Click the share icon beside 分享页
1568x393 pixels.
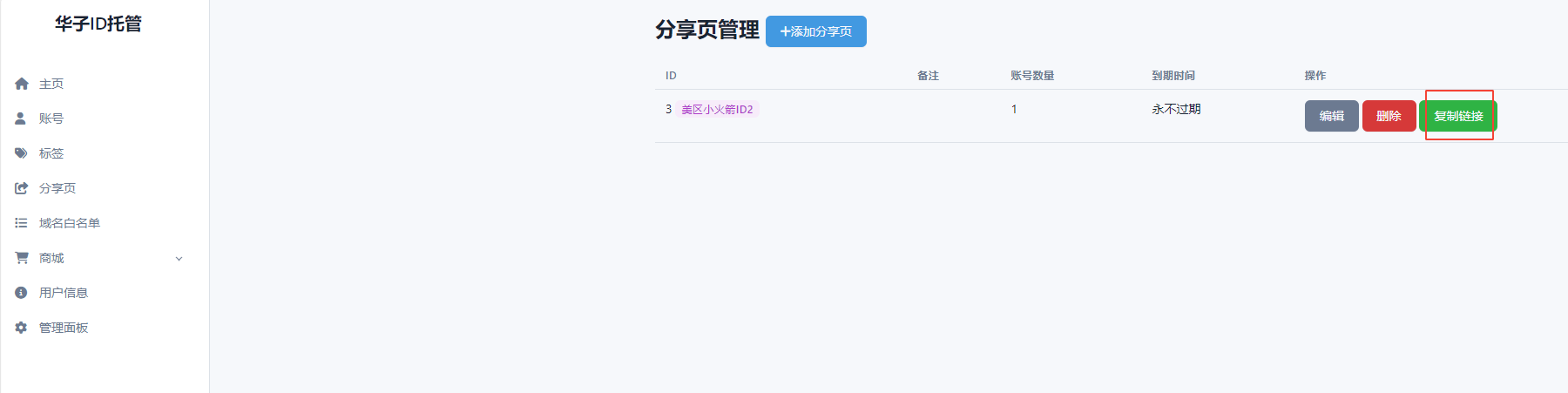[22, 188]
